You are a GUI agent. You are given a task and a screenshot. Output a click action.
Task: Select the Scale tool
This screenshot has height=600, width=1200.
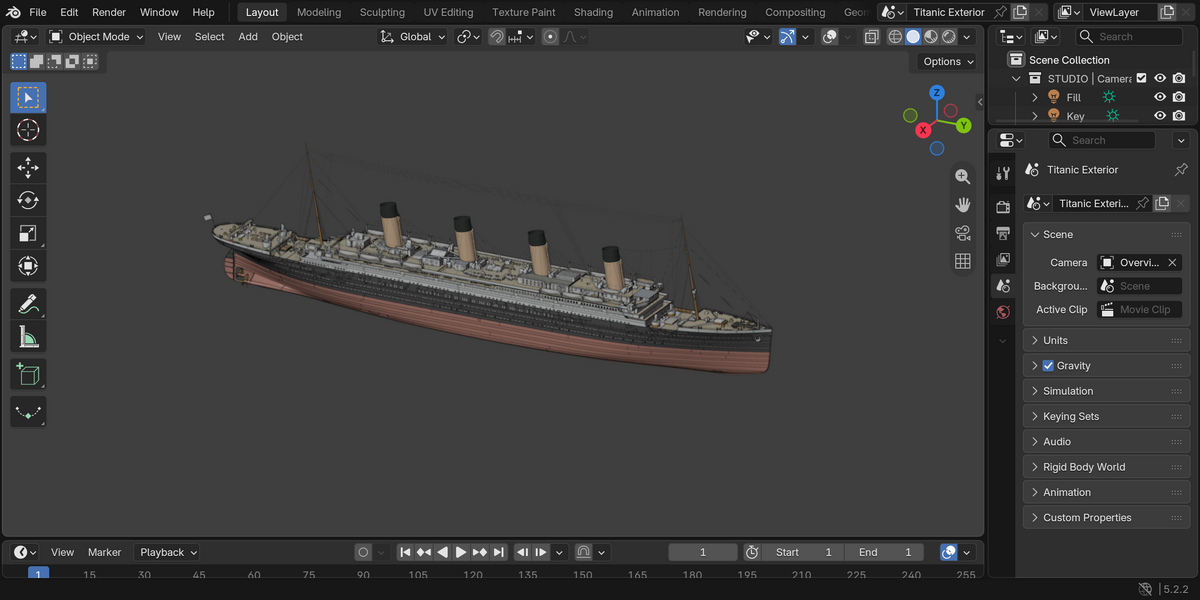28,233
